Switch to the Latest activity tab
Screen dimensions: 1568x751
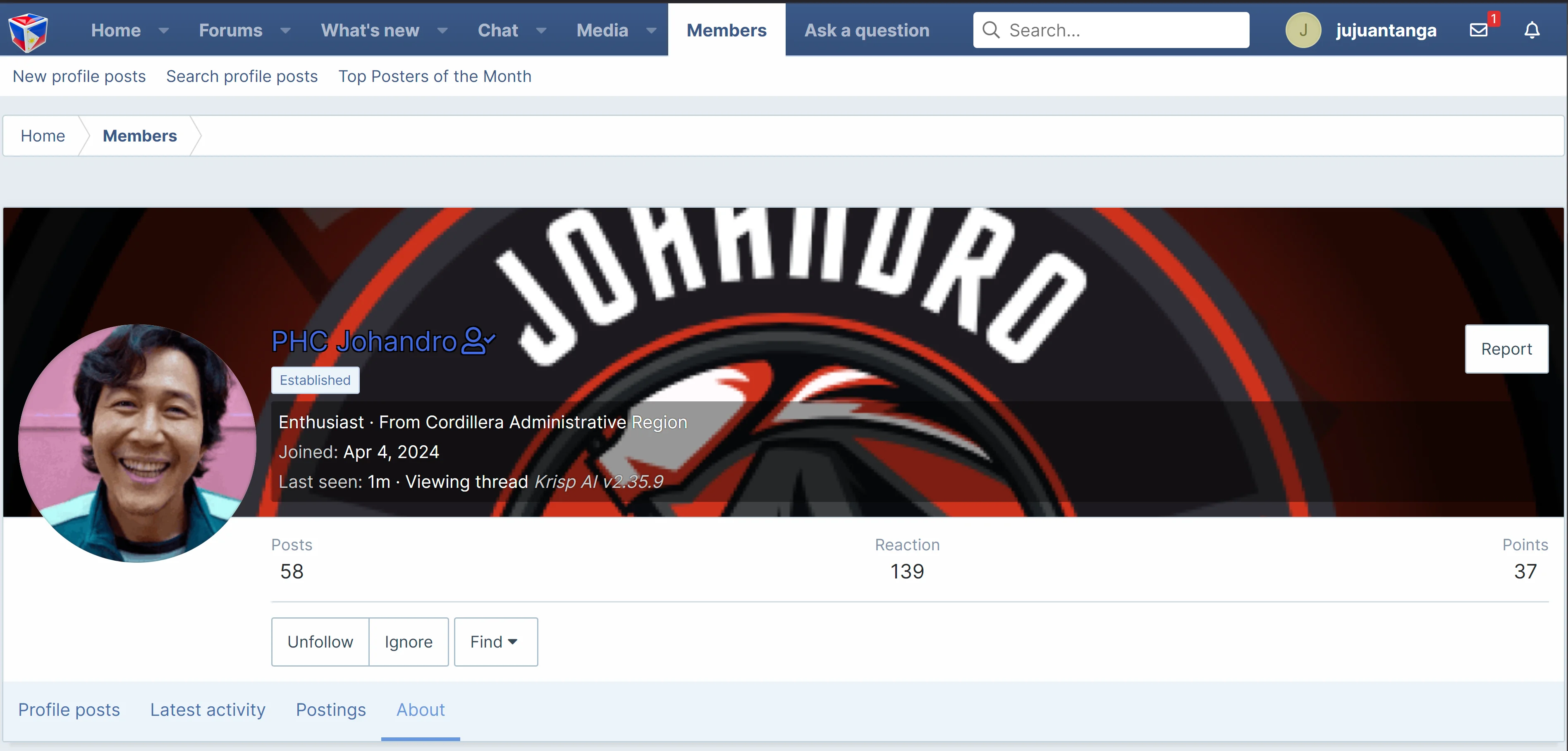208,710
